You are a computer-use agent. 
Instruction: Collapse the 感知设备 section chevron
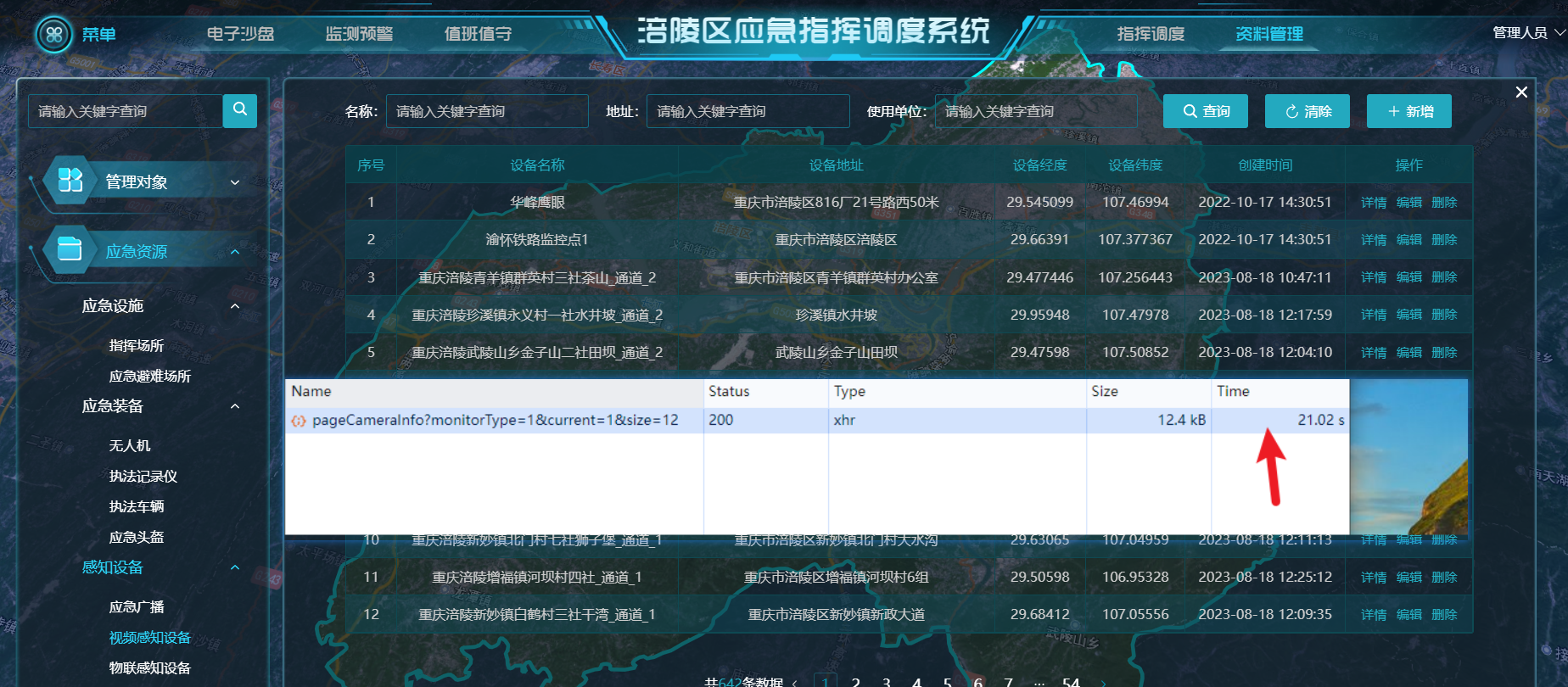coord(235,567)
